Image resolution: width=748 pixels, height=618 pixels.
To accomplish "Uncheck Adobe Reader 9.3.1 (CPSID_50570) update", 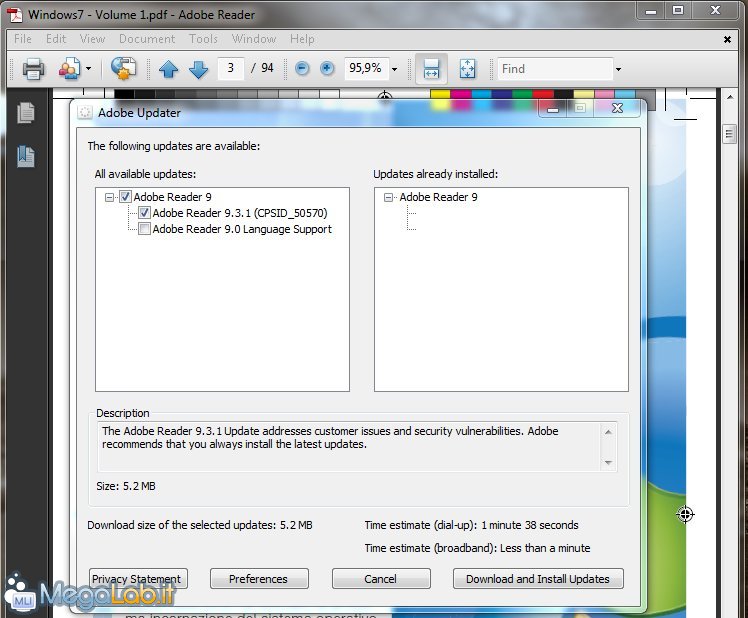I will (x=144, y=213).
